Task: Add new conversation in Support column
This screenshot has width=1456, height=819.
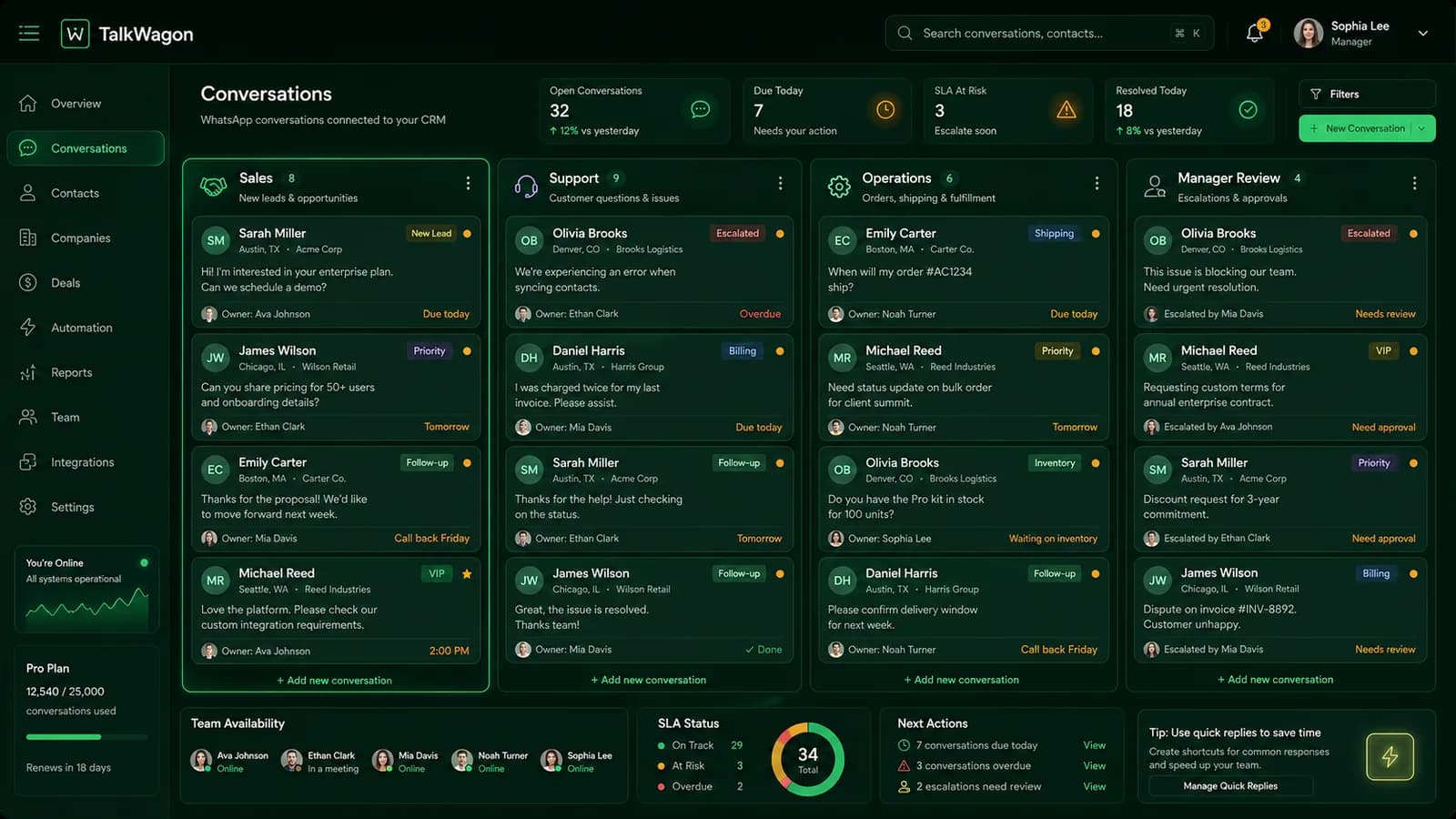Action: [x=649, y=680]
